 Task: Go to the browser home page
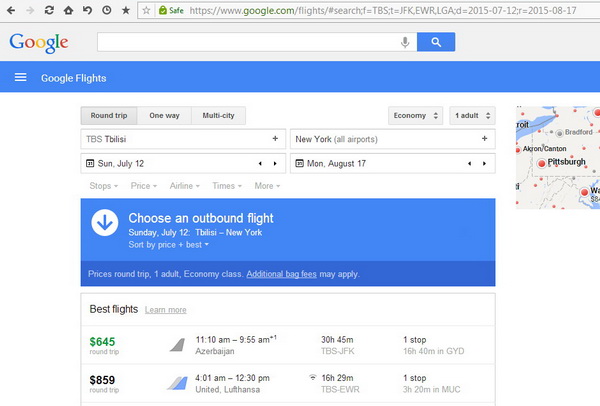(68, 10)
